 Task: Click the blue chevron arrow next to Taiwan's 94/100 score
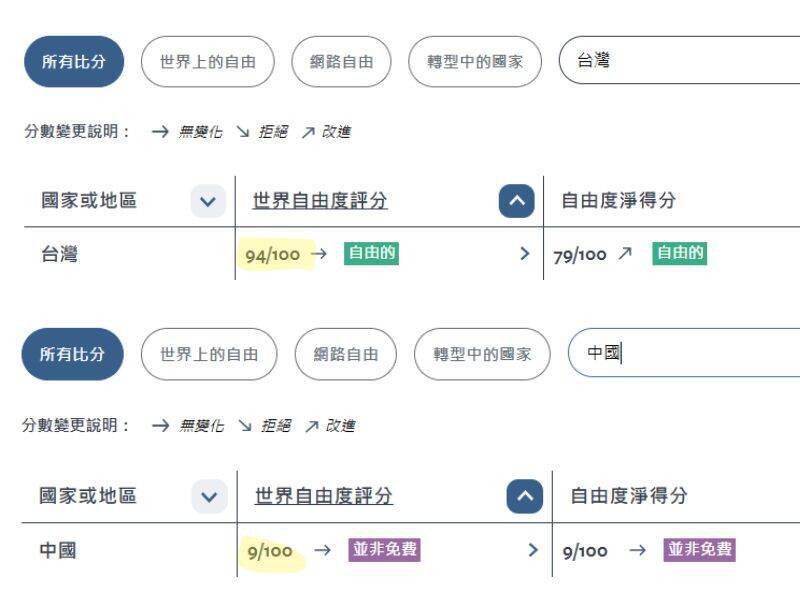(524, 254)
